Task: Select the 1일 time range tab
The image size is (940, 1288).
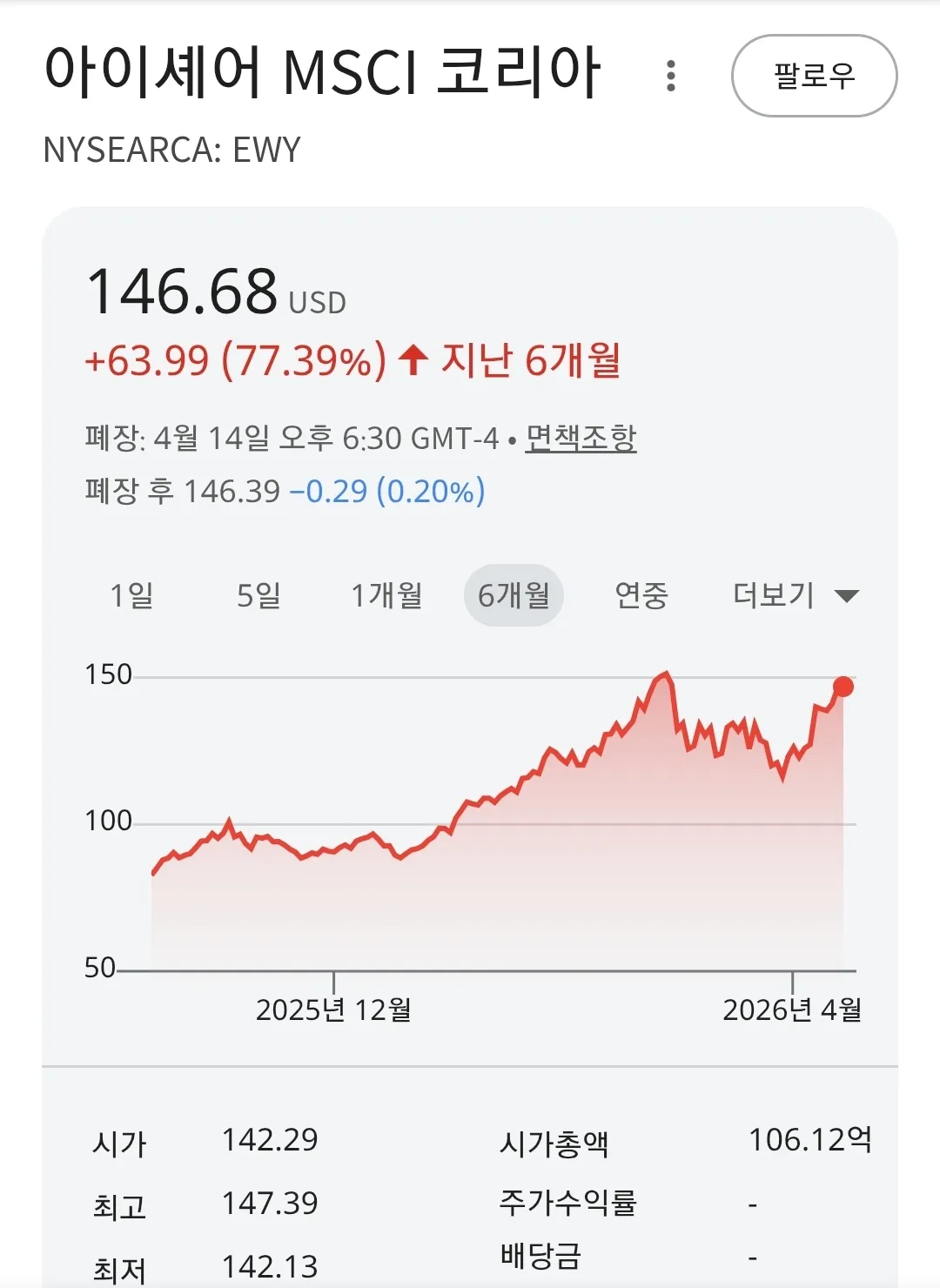Action: [x=131, y=595]
